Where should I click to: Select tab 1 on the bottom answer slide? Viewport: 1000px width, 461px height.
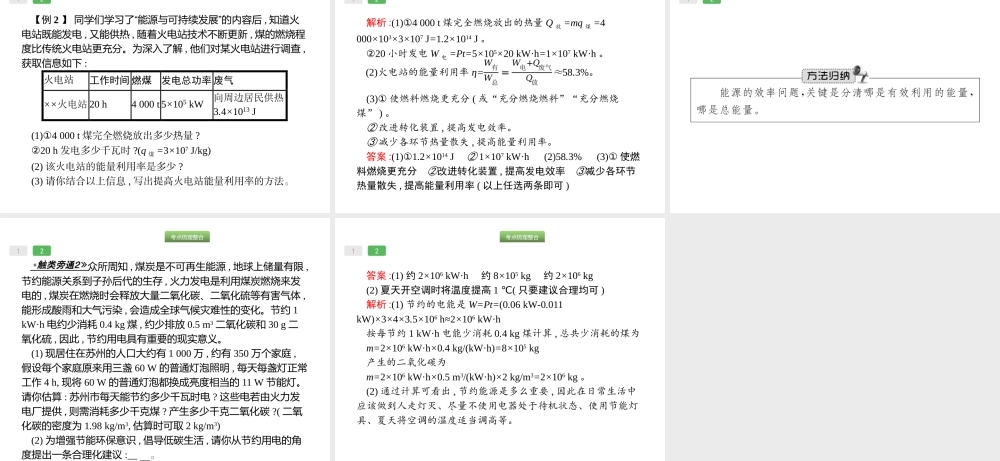click(x=353, y=251)
